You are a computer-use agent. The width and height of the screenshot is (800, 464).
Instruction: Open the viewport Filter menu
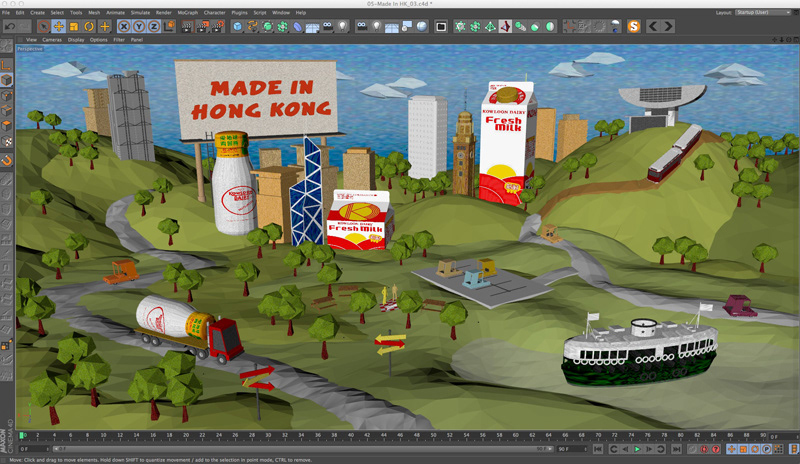[119, 39]
